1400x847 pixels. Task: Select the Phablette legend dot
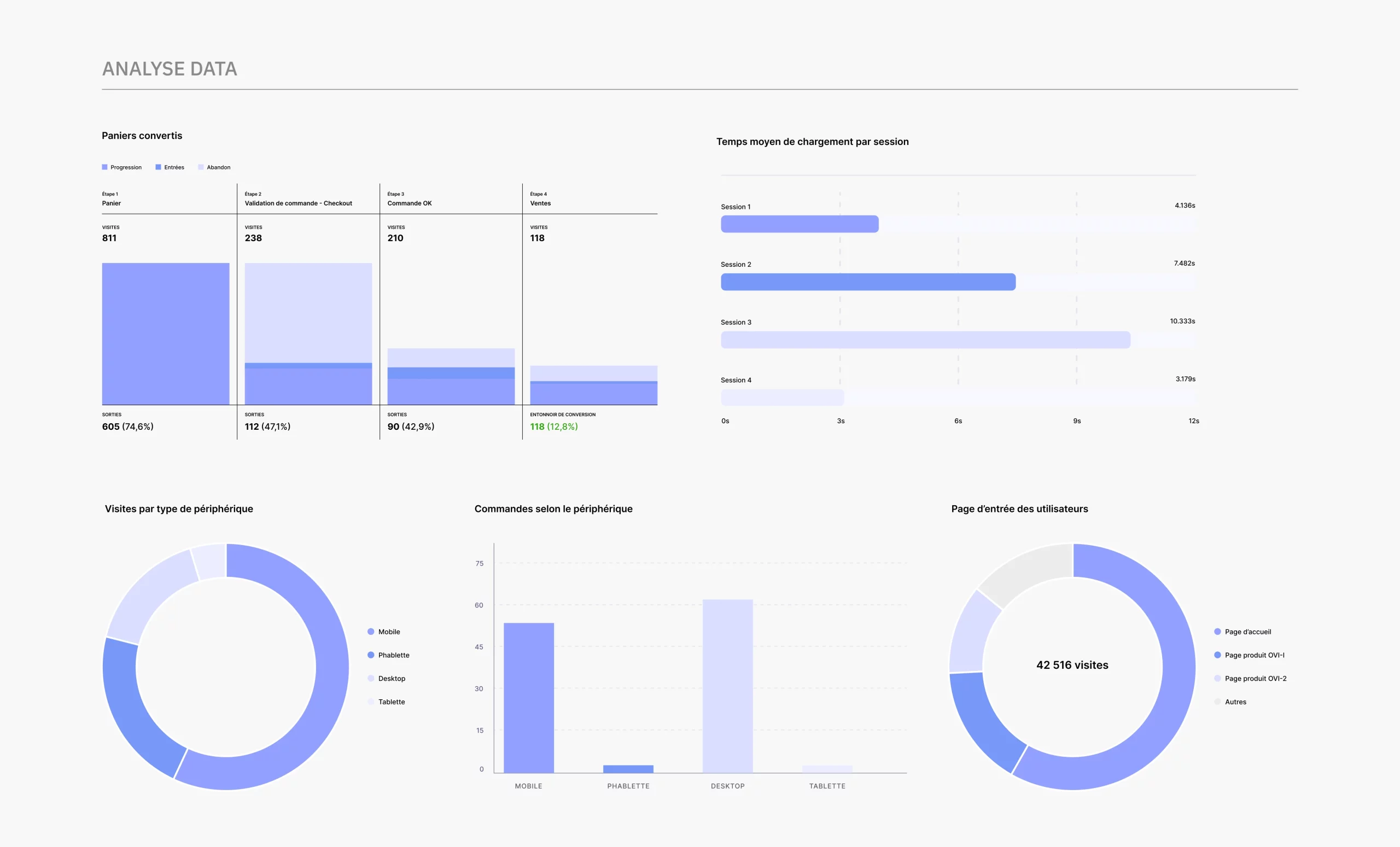click(x=372, y=655)
